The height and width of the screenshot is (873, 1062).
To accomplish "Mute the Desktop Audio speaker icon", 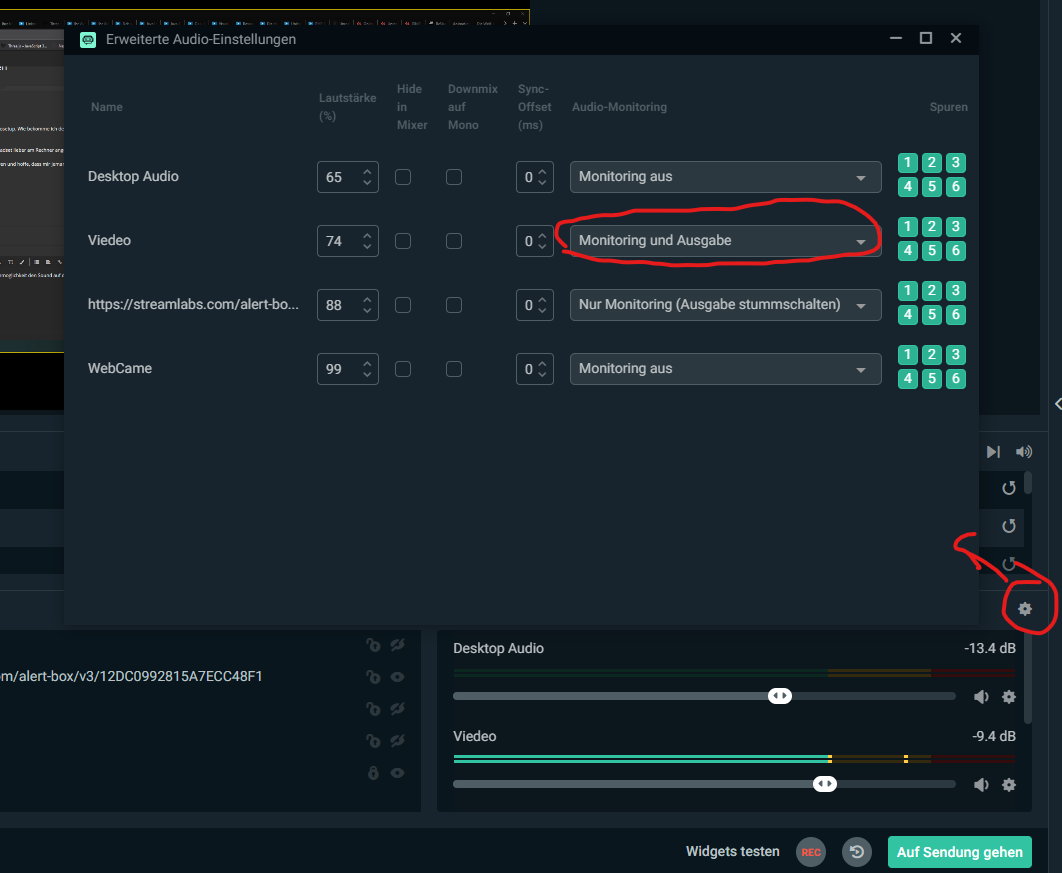I will point(981,697).
